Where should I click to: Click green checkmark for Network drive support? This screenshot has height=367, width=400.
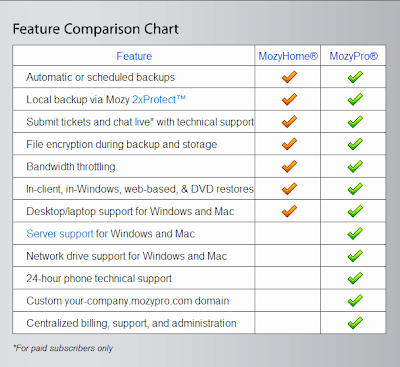pos(355,255)
